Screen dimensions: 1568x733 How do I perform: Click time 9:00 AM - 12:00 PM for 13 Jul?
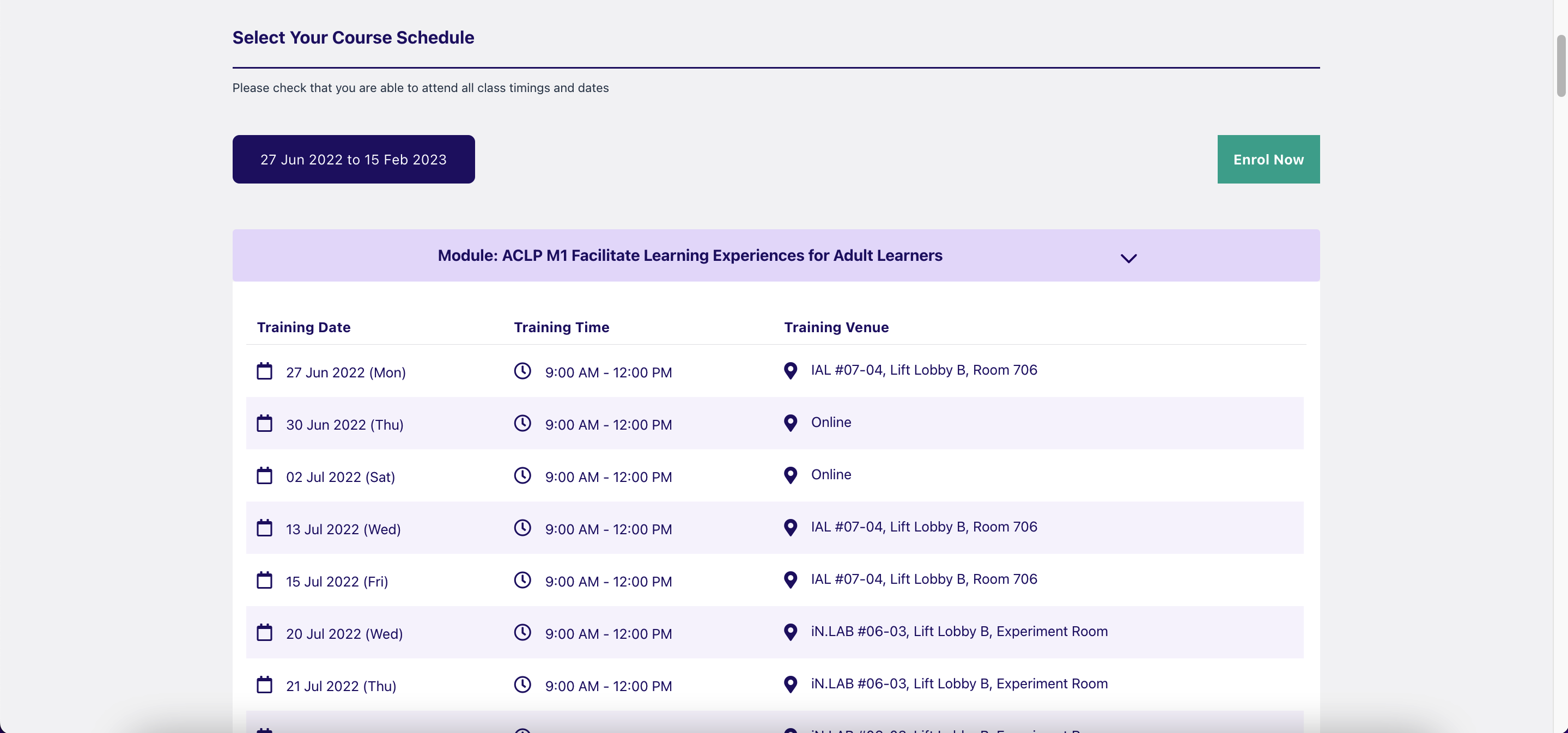pyautogui.click(x=608, y=529)
